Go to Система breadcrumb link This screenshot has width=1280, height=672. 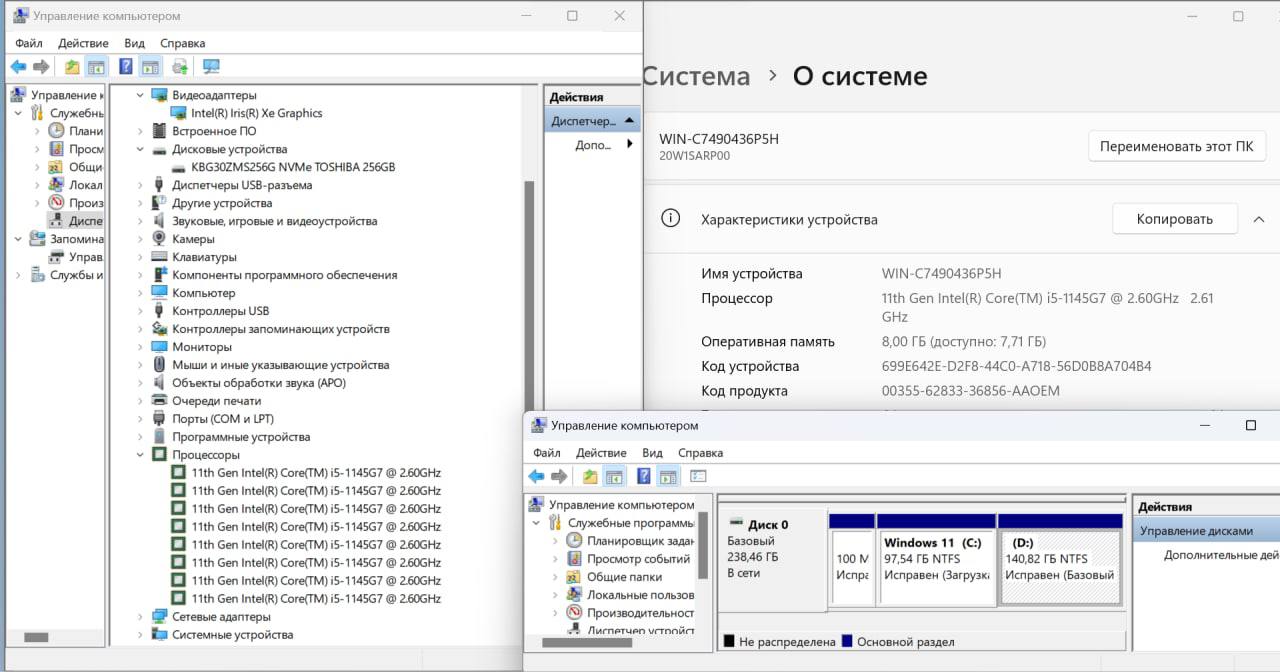pos(696,76)
